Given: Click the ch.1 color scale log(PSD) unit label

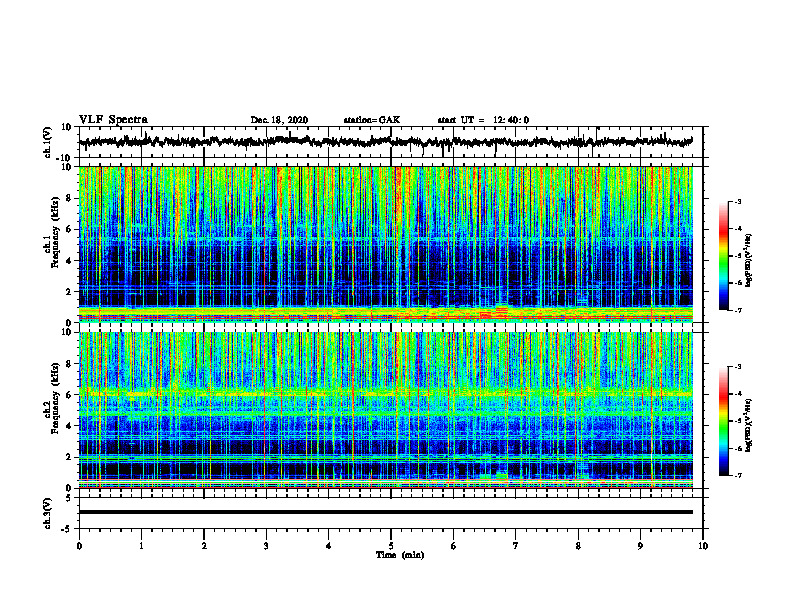Looking at the screenshot, I should 750,261.
